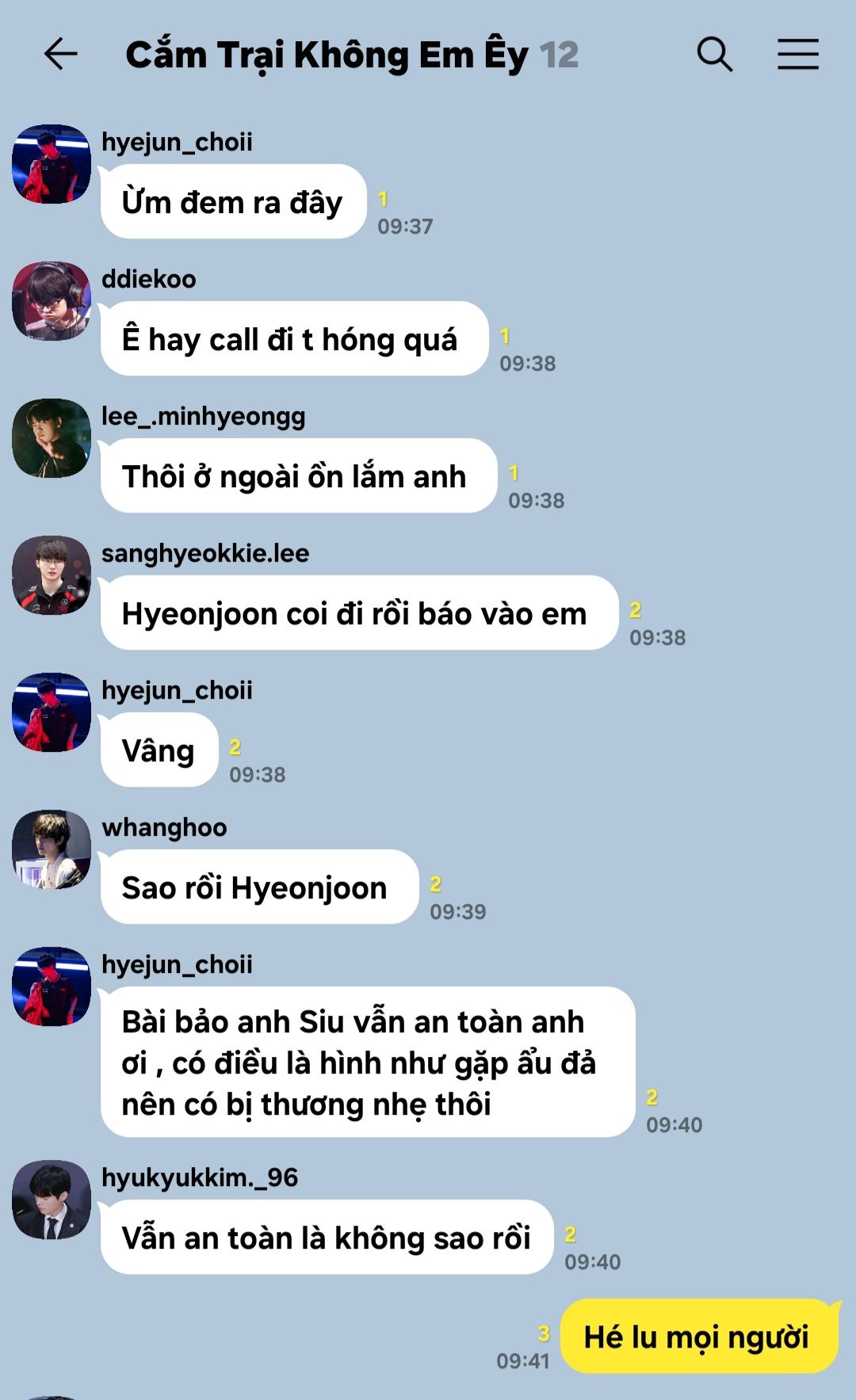
Task: Tap hyukyukkim._96's avatar
Action: point(52,1200)
